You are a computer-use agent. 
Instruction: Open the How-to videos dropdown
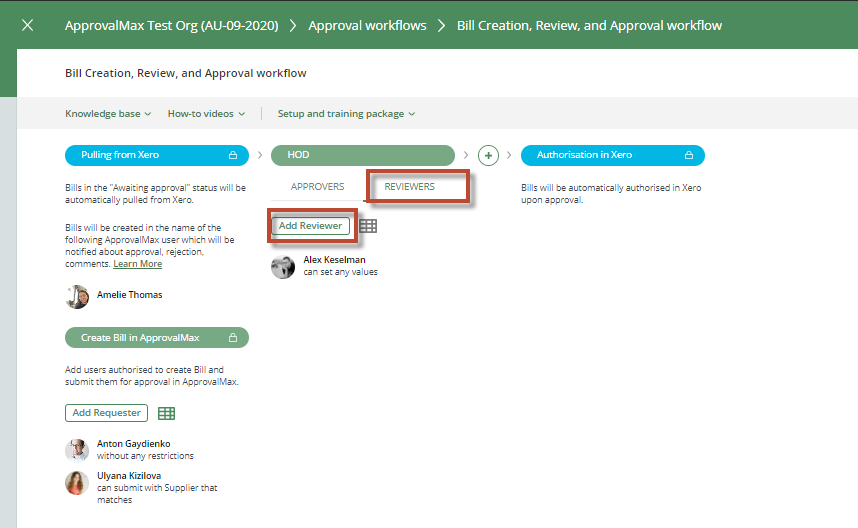point(206,114)
